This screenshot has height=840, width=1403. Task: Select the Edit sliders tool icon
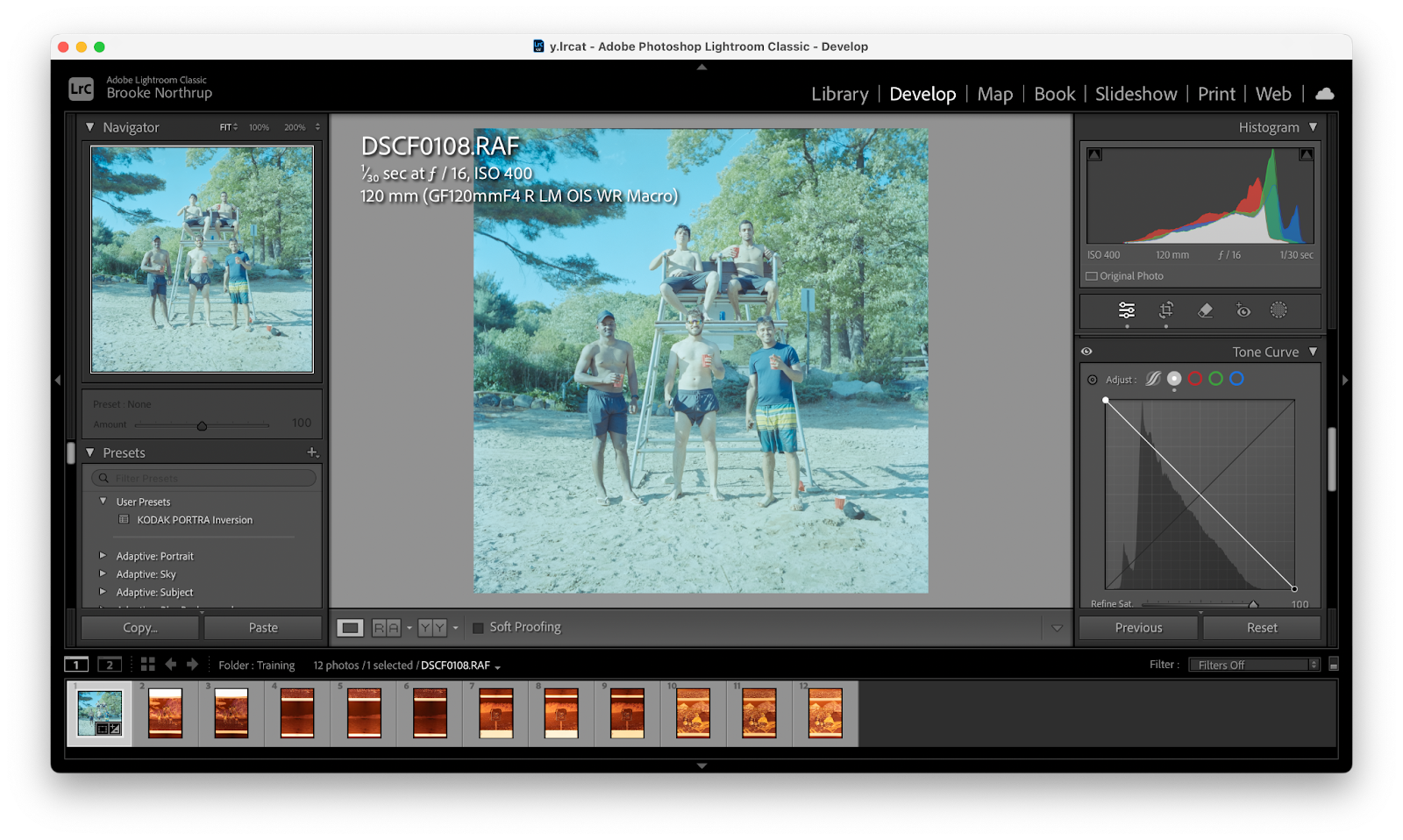coord(1127,310)
